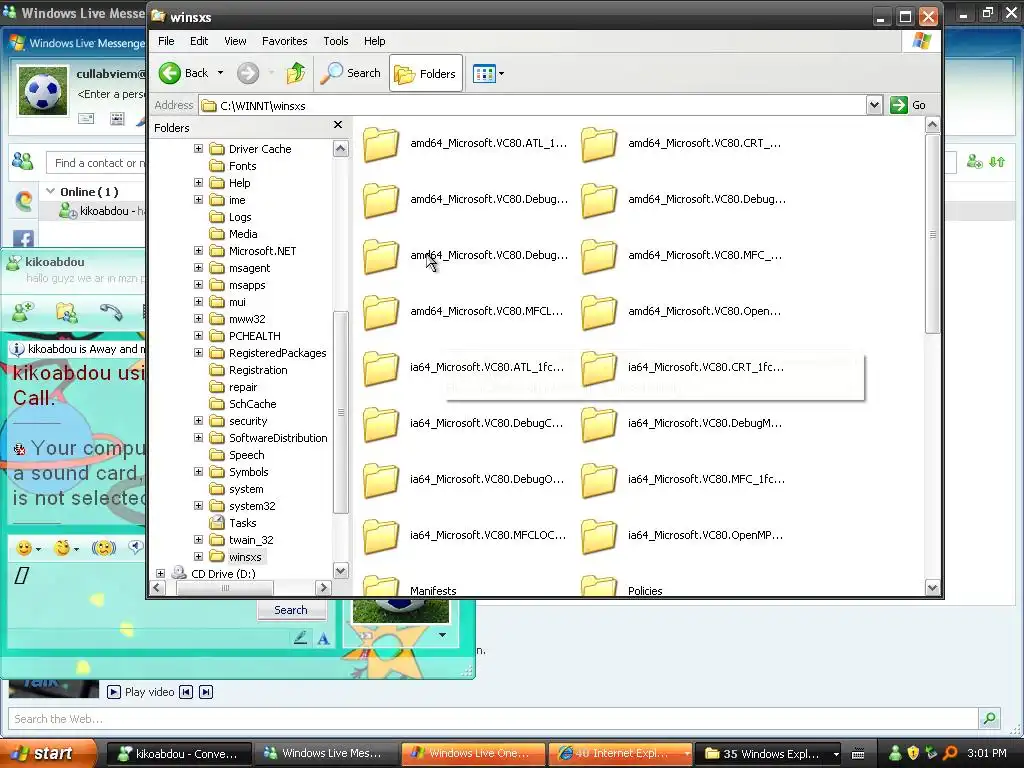Click folder tree scrollbar up arrow
The height and width of the screenshot is (768, 1024).
[x=340, y=149]
